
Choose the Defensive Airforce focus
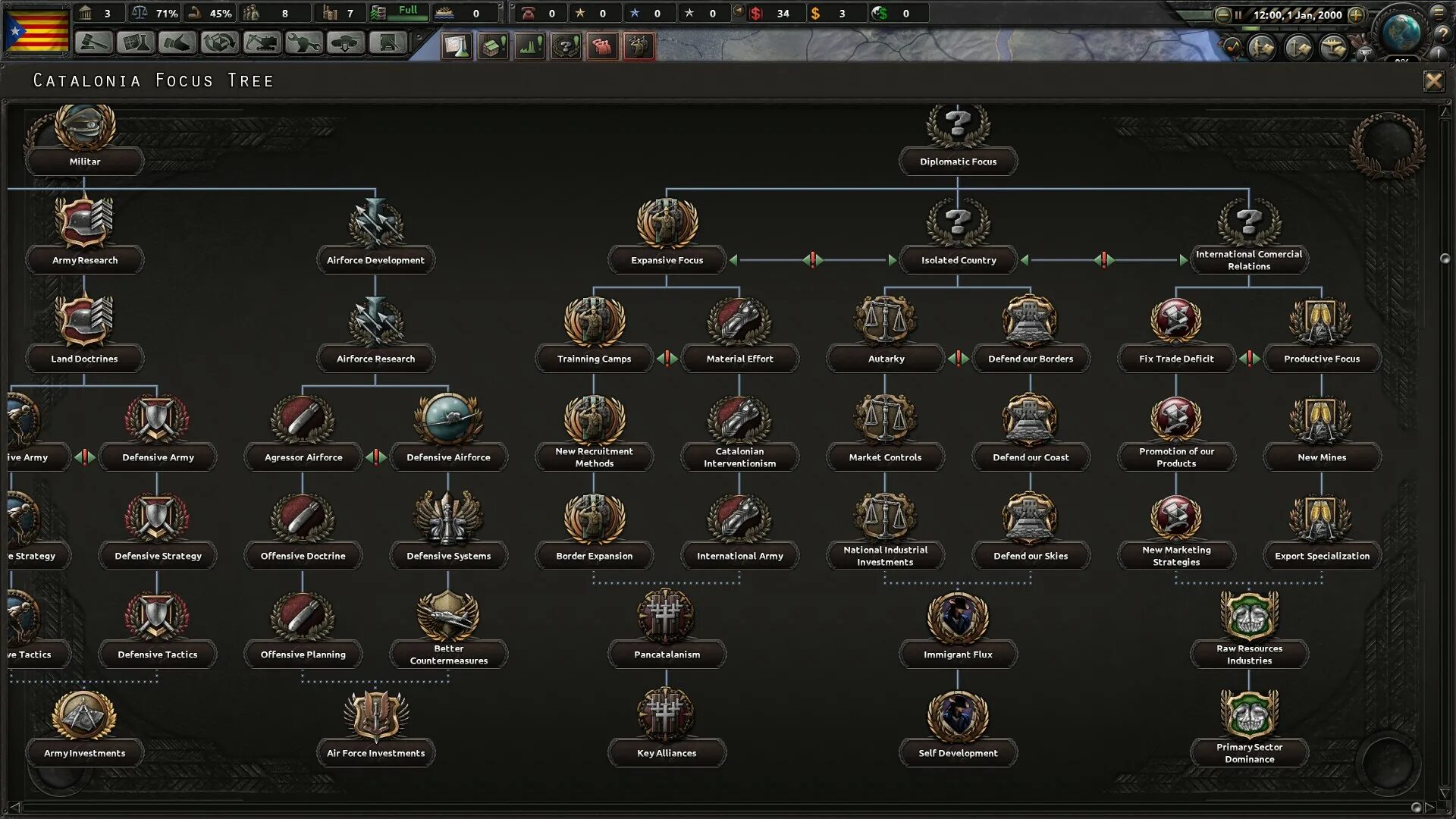point(448,431)
